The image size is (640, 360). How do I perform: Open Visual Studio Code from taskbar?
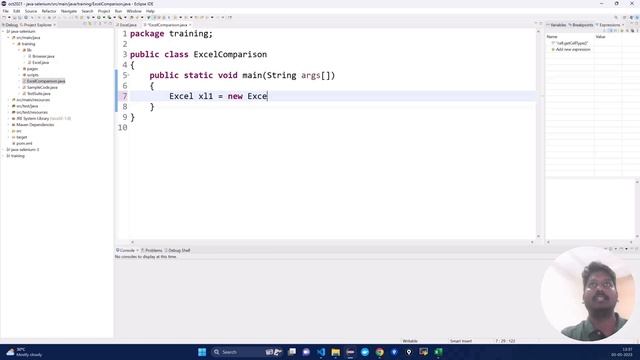coord(321,352)
